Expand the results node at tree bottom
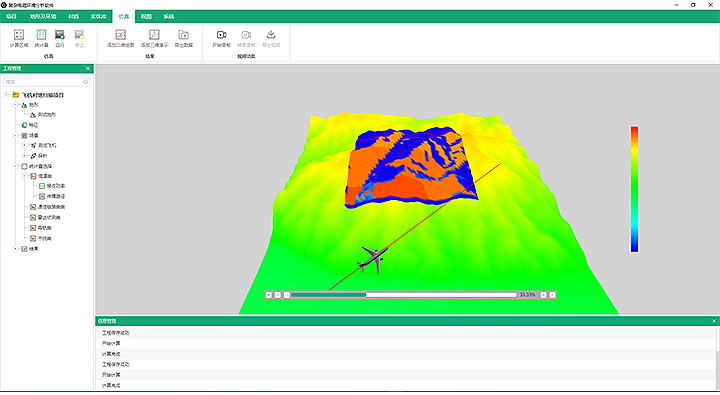The image size is (720, 395). tap(15, 248)
